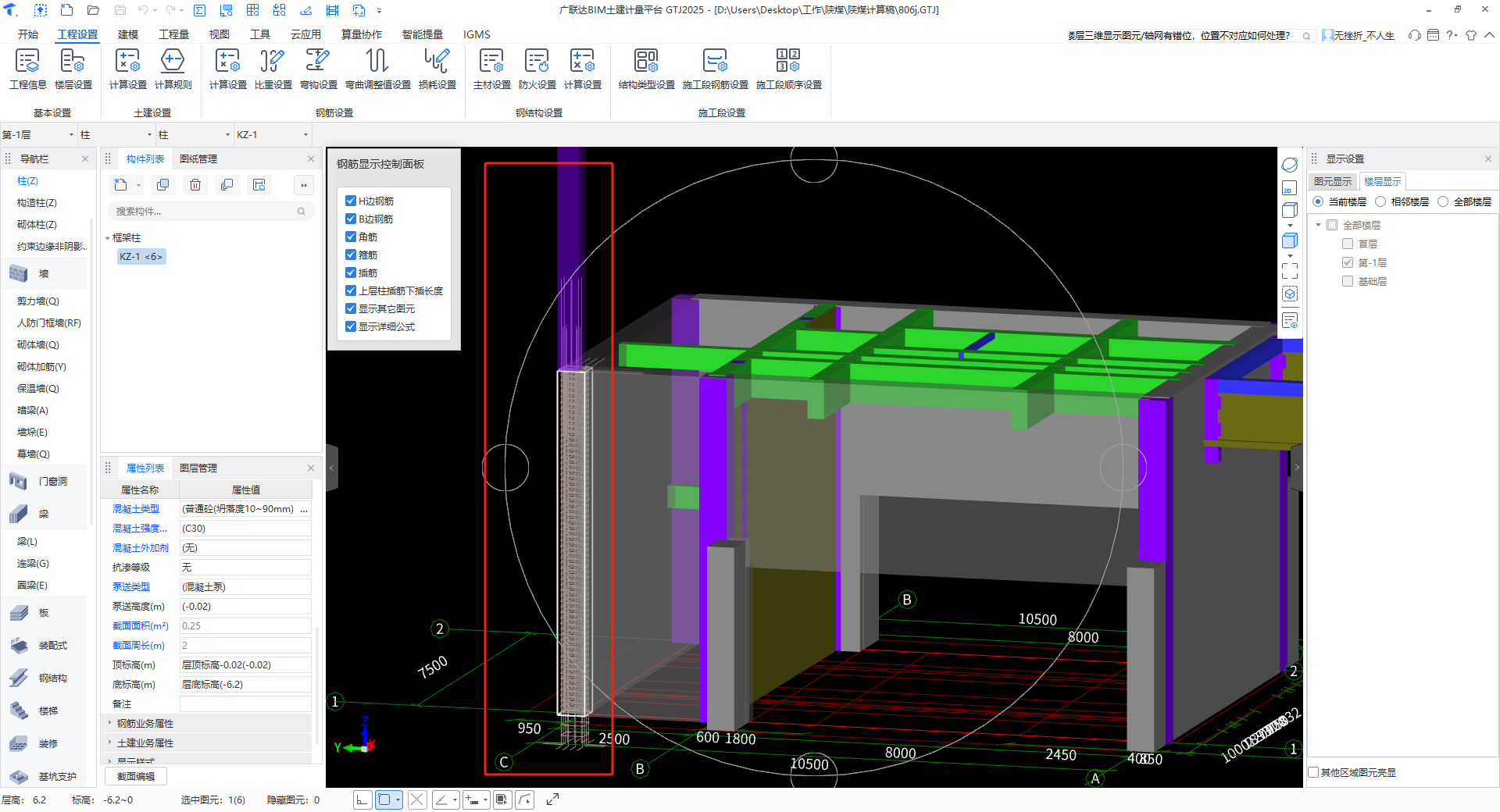Screen dimensions: 1500x812
Task: Switch to 2D view icon
Action: coord(1290,188)
